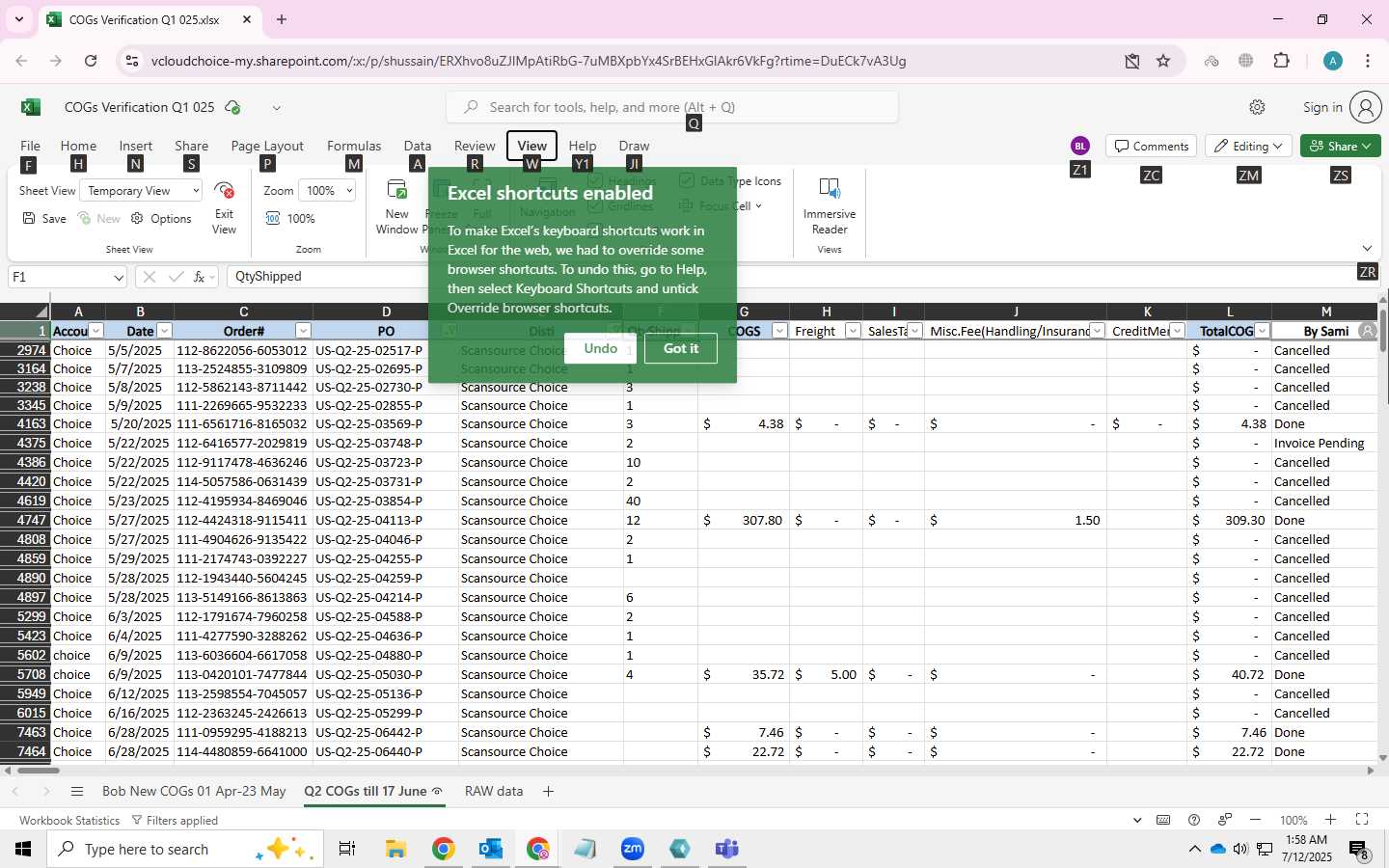Click the vertical scrollbar thumb
This screenshot has width=1389, height=868.
point(1383,331)
